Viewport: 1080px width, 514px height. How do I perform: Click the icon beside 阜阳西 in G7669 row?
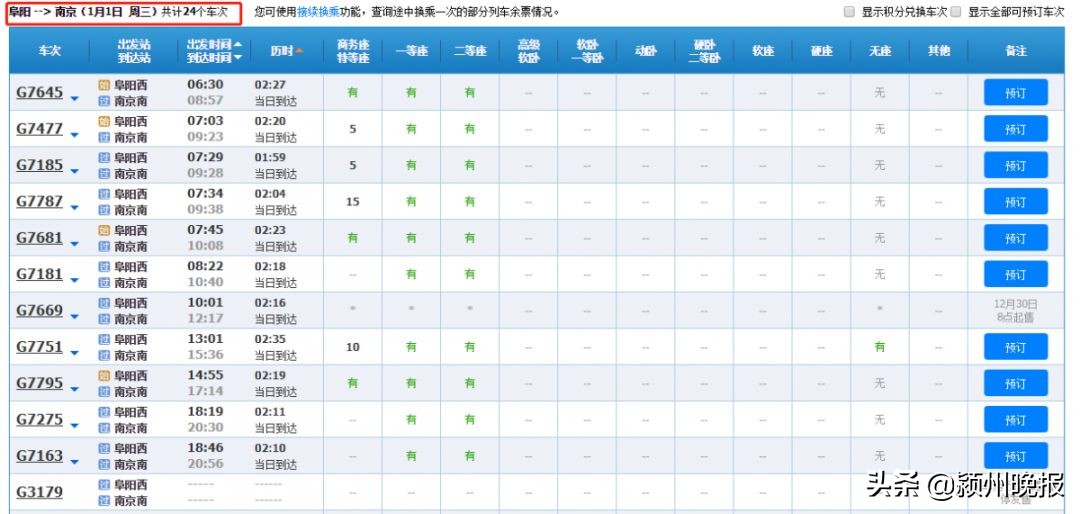[104, 303]
